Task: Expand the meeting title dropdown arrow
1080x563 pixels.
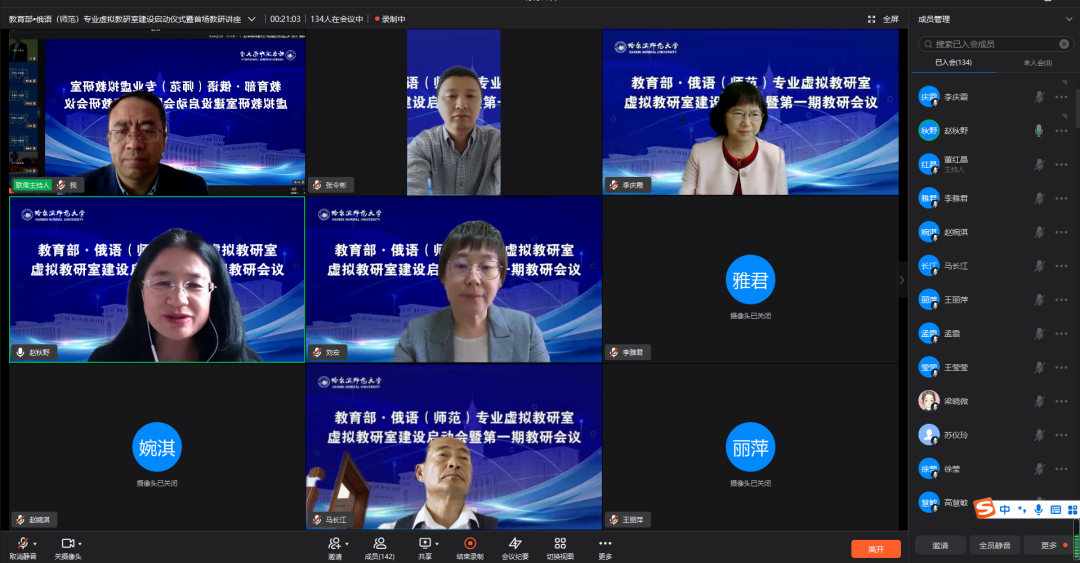Action: [x=252, y=19]
